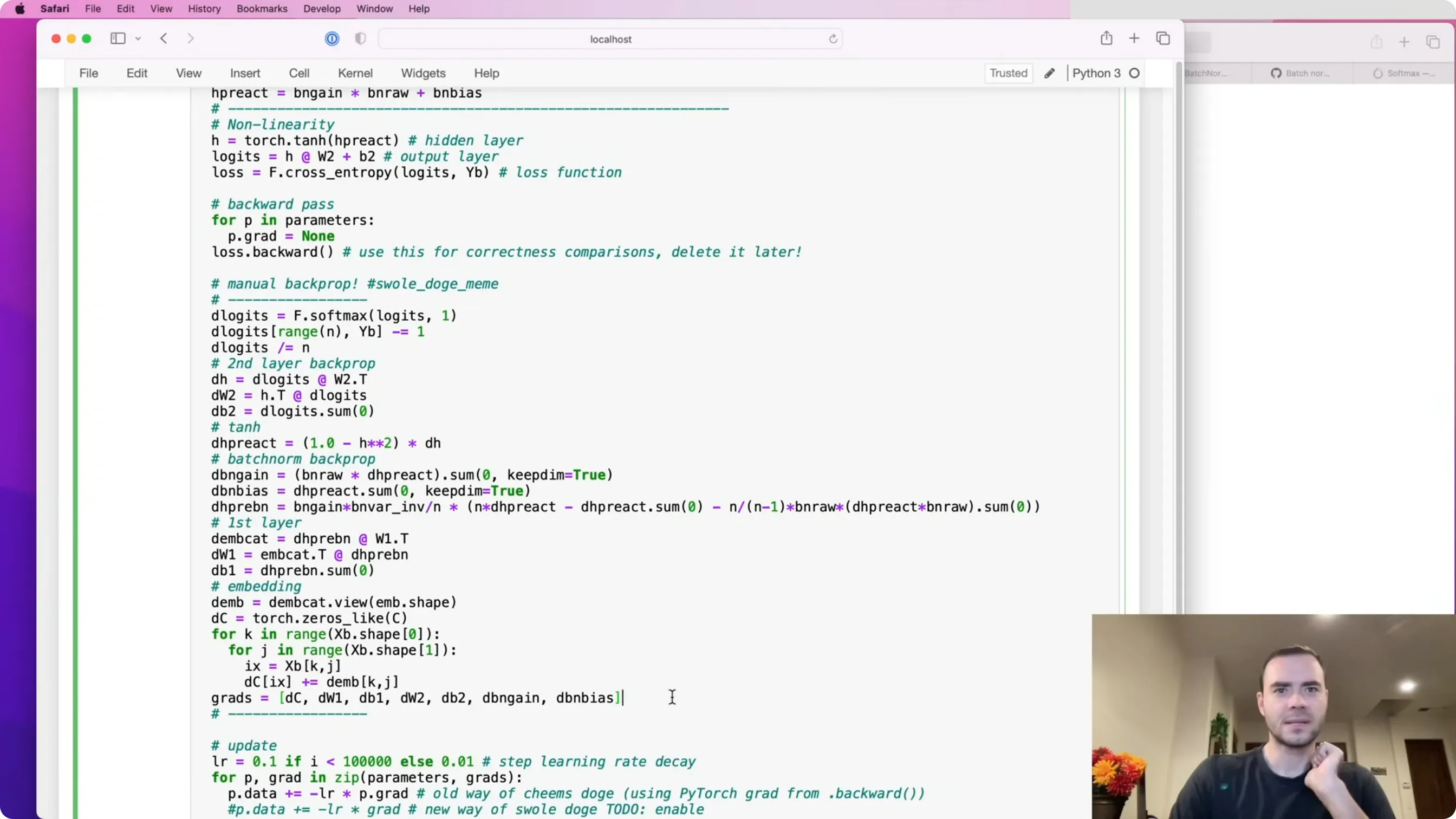Open Develop in macOS menu bar
Viewport: 1456px width, 819px height.
click(x=322, y=9)
